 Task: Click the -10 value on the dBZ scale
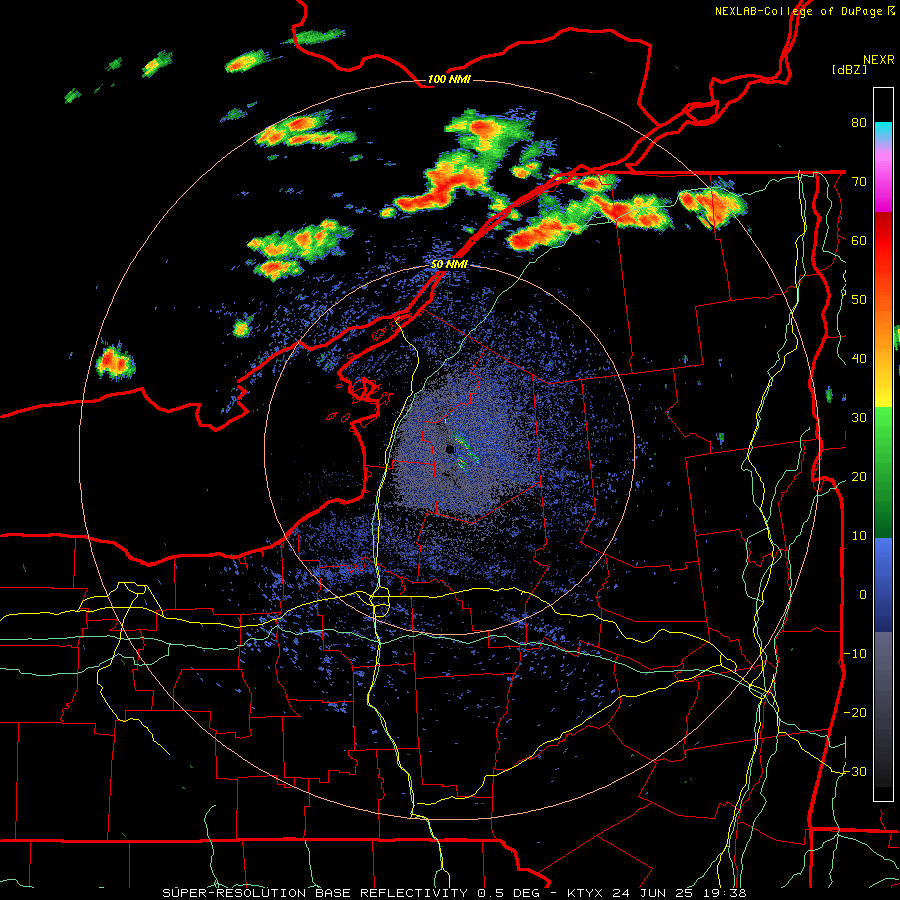click(x=855, y=653)
